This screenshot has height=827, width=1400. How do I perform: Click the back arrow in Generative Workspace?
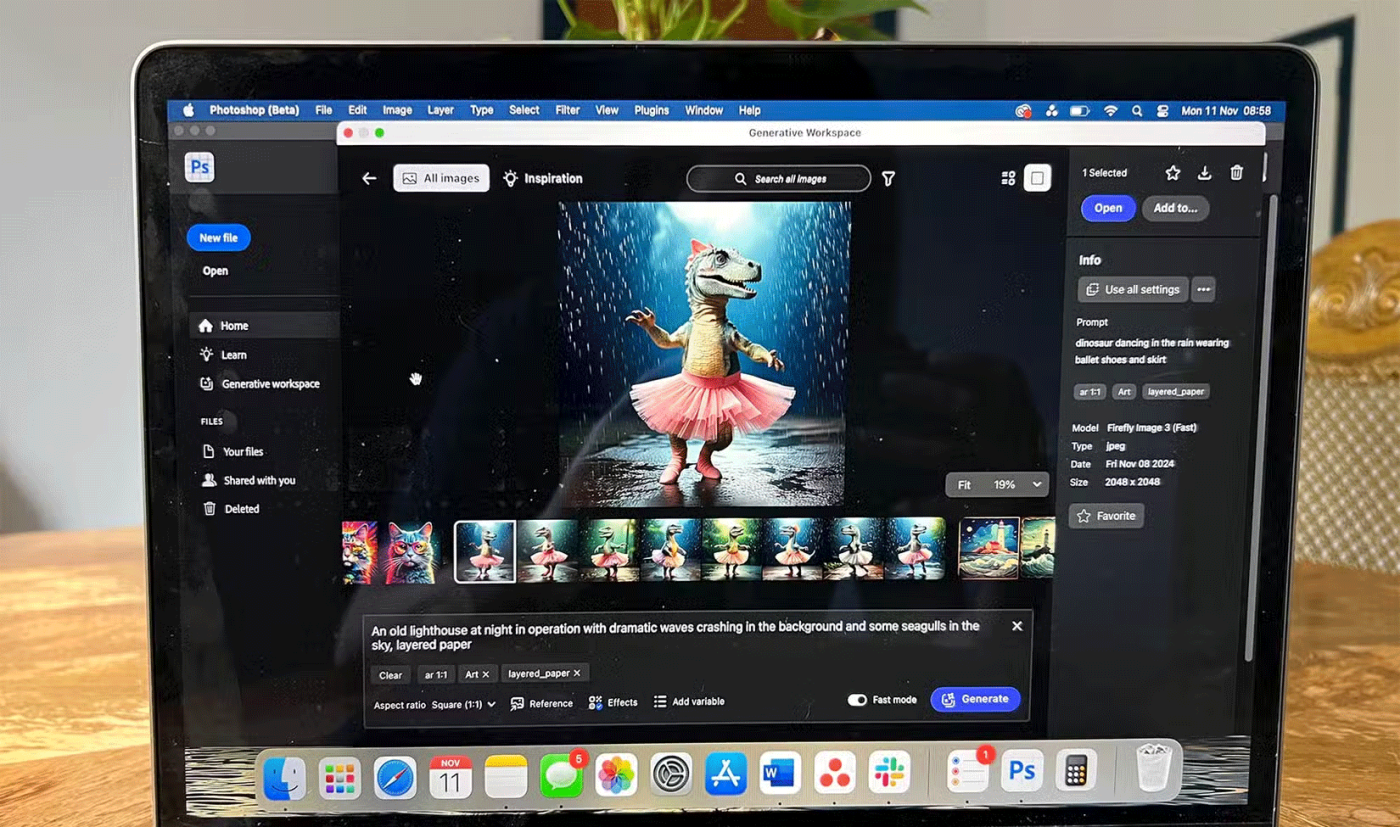click(369, 178)
